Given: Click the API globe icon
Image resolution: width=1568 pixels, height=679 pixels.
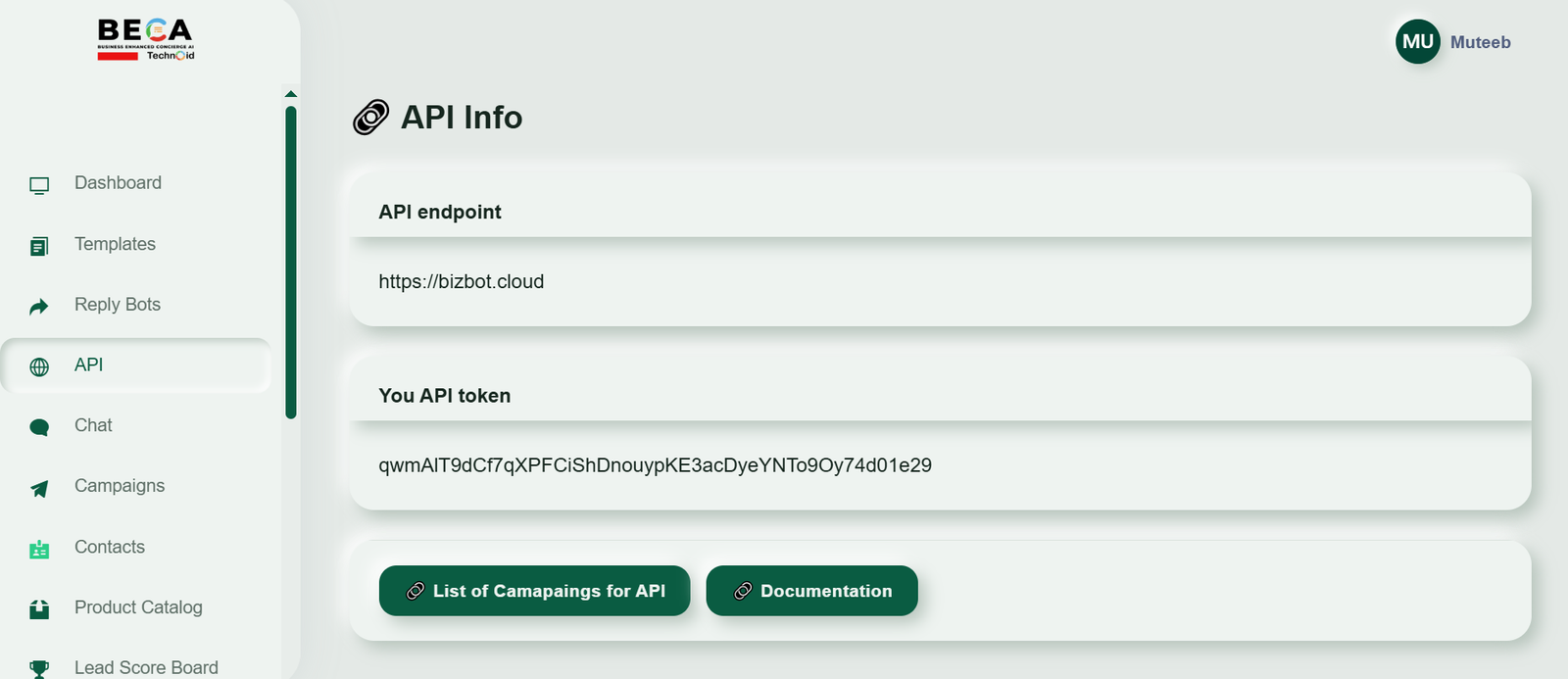Looking at the screenshot, I should coord(39,367).
